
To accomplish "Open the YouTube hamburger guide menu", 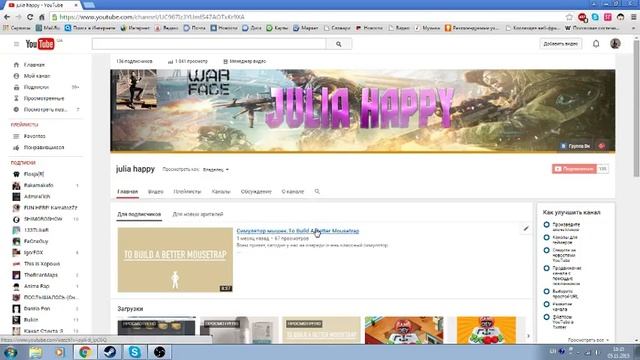I will (16, 44).
